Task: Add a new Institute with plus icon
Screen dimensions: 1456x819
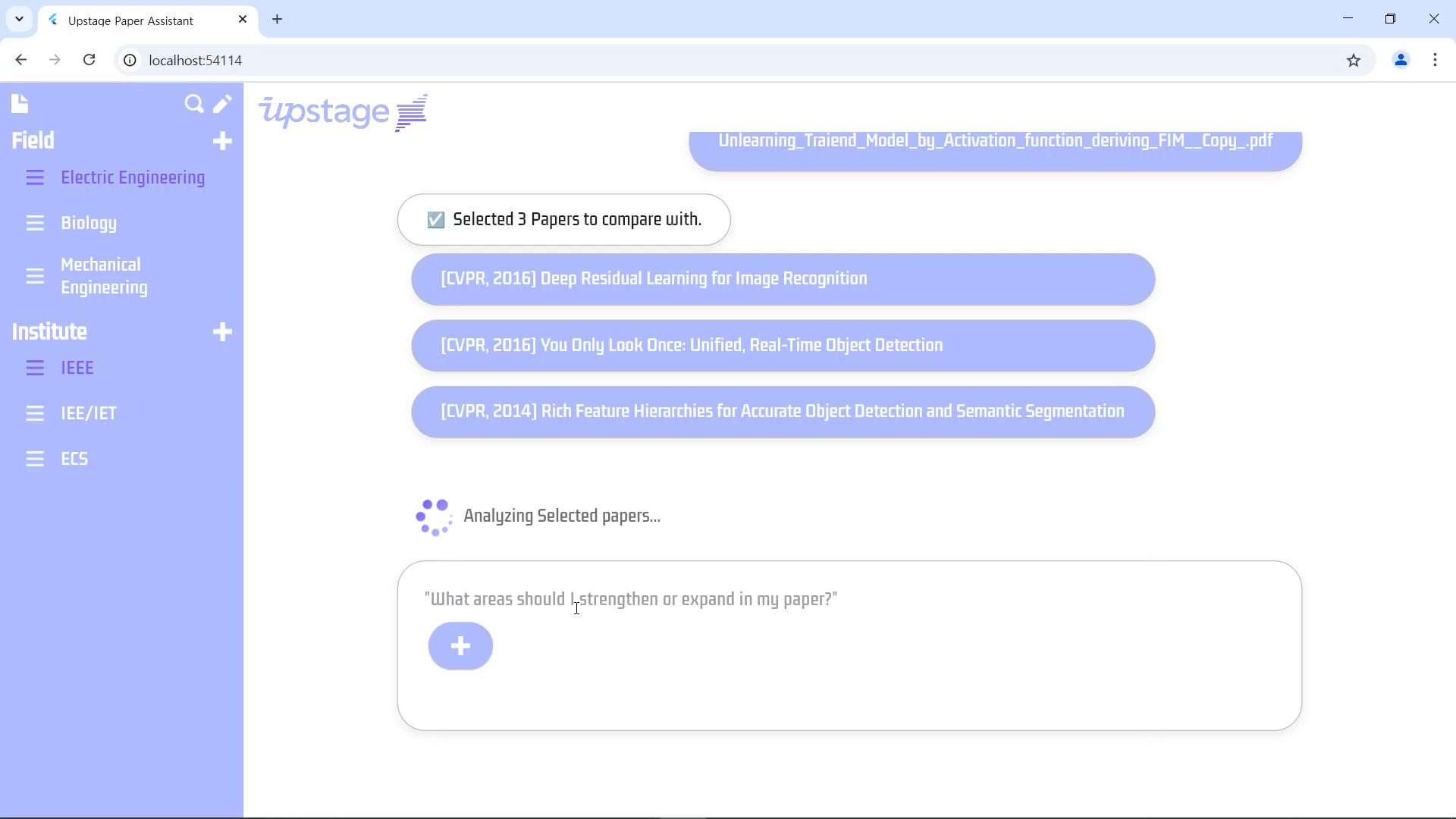Action: click(222, 332)
